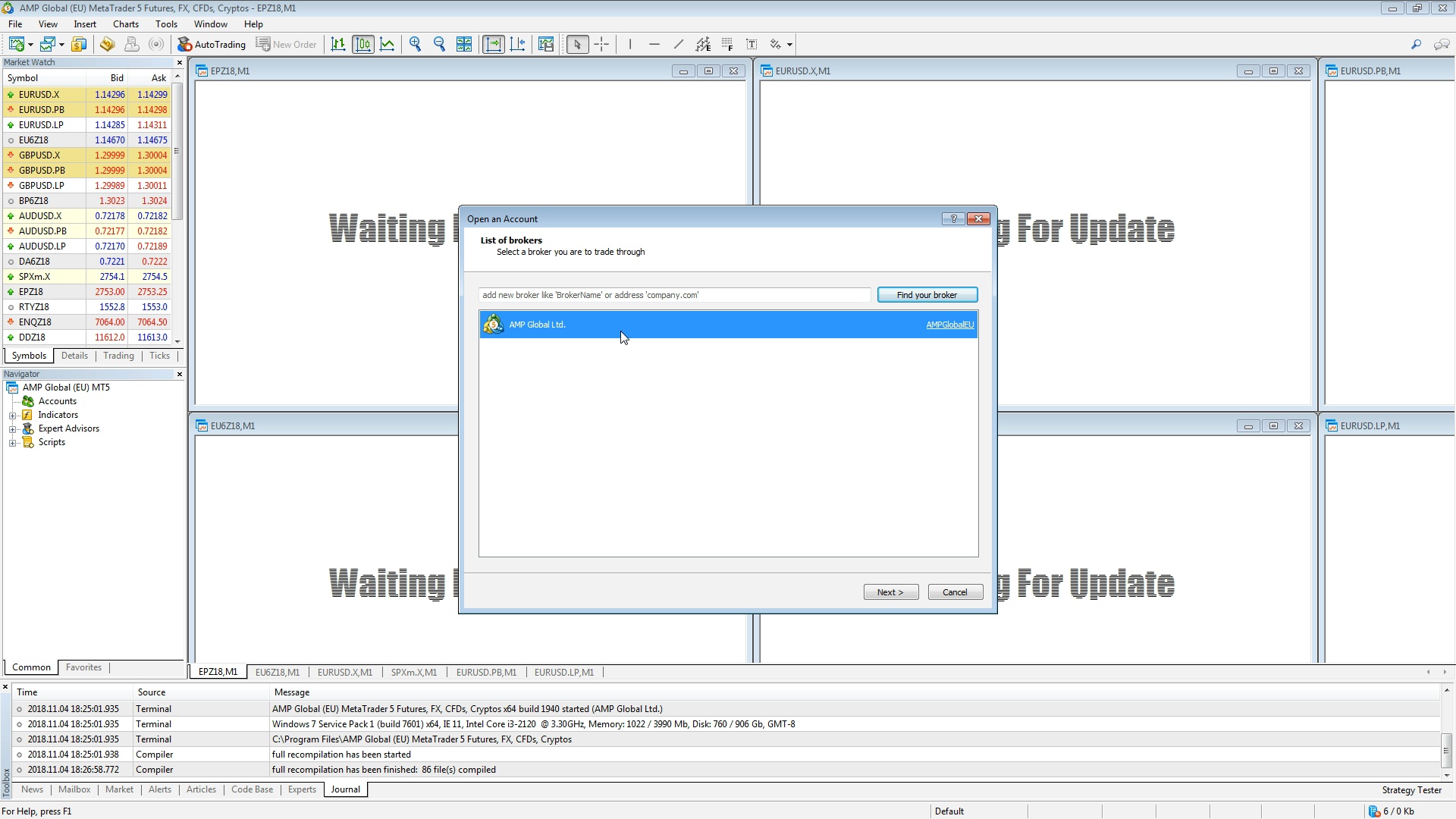This screenshot has height=819, width=1456.
Task: Click the zoom out magnifier icon
Action: click(x=440, y=45)
